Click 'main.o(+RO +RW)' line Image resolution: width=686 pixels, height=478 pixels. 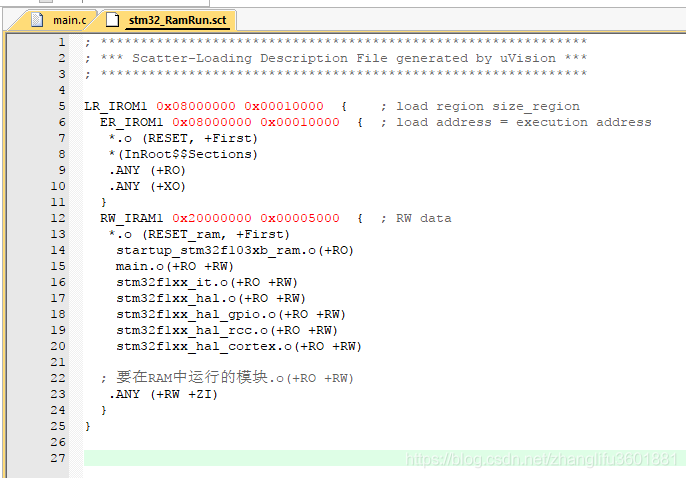pos(175,266)
